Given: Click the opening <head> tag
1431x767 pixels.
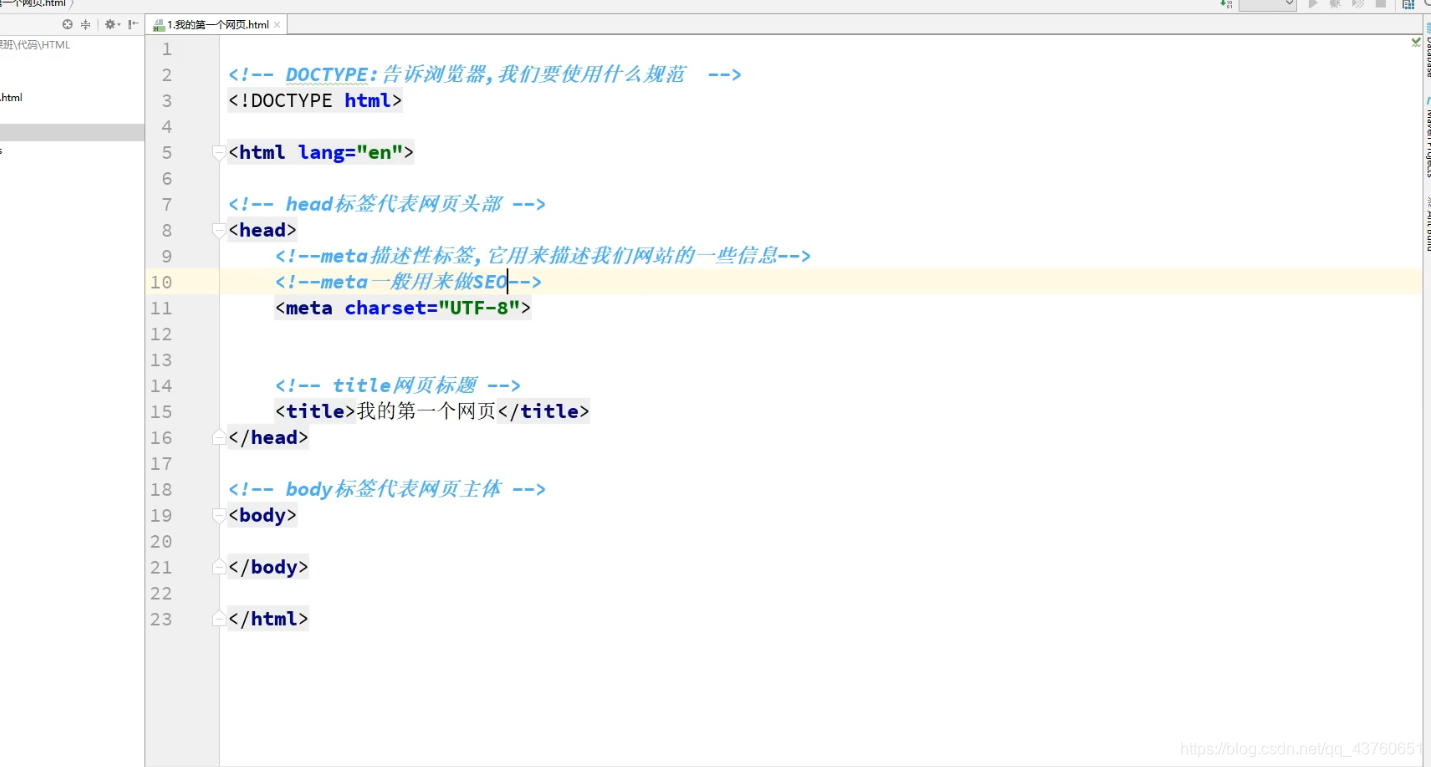Looking at the screenshot, I should pos(263,231).
